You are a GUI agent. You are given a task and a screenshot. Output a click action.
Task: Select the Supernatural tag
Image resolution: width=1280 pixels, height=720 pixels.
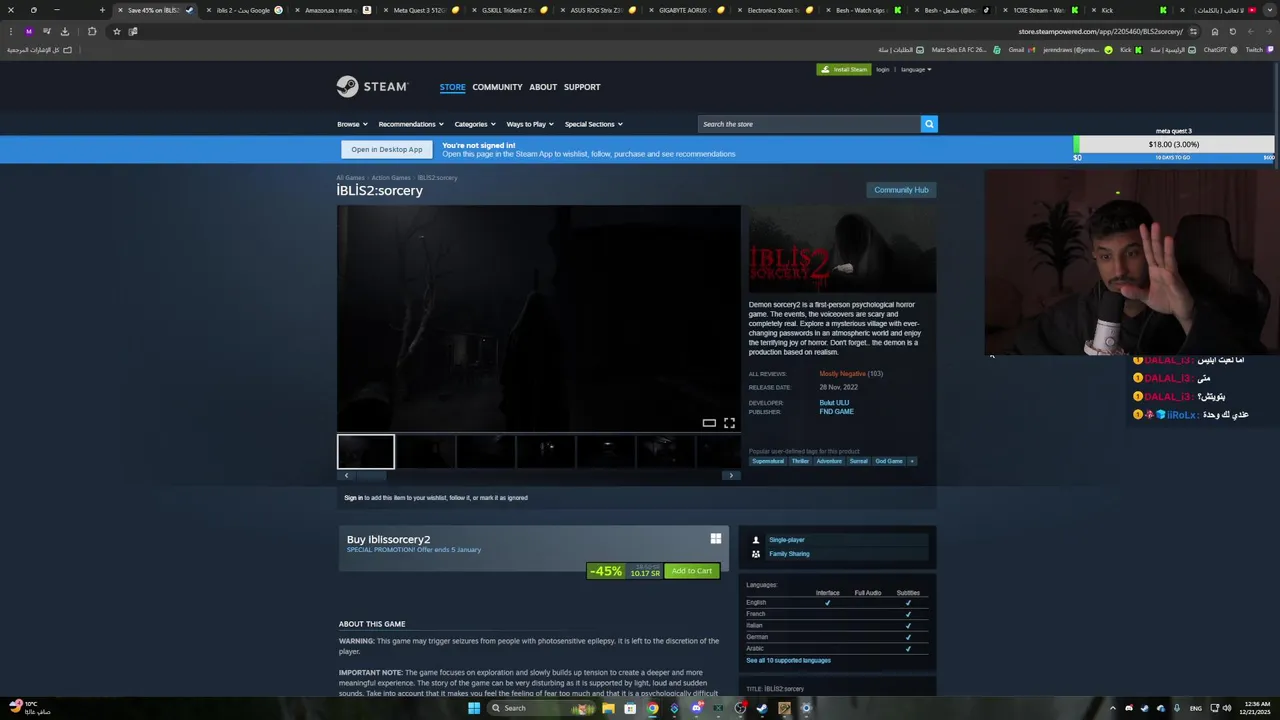pos(768,461)
